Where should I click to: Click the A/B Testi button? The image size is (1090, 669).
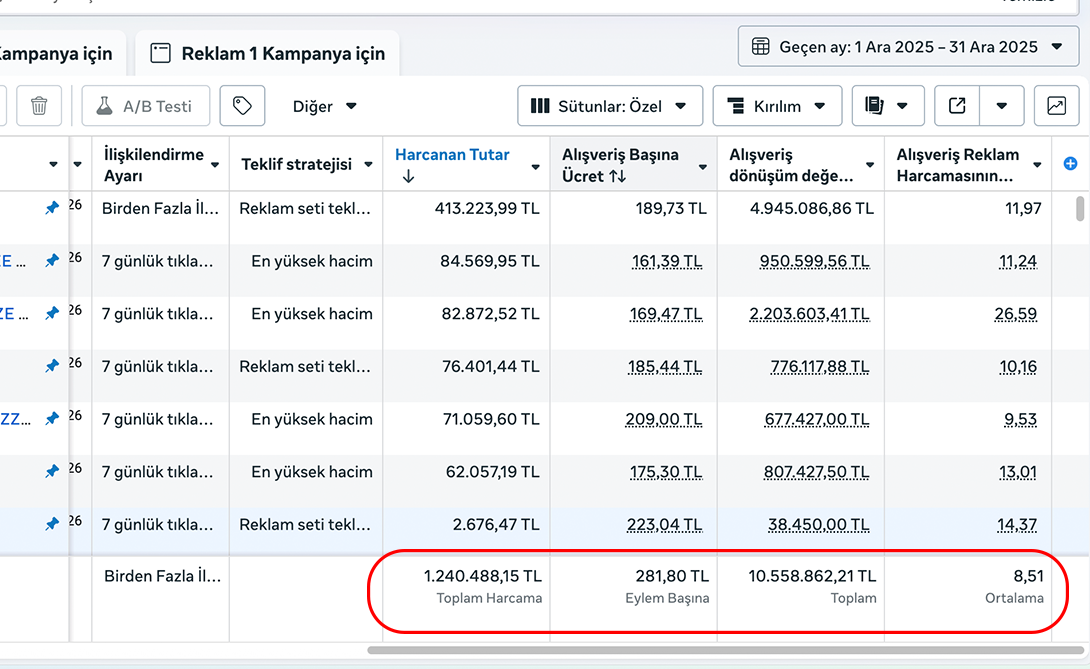click(x=146, y=106)
